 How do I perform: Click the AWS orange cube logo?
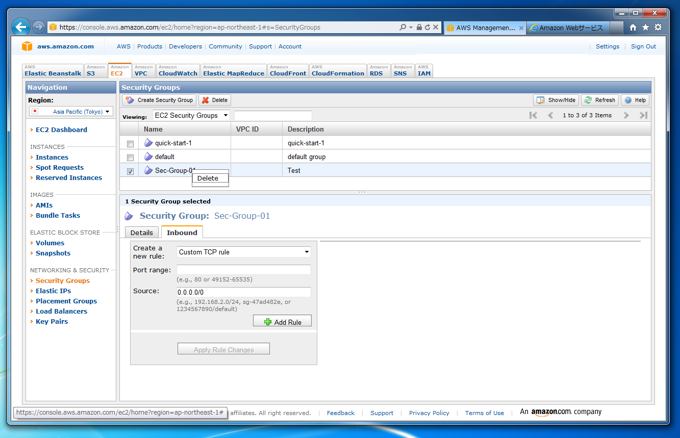click(x=27, y=46)
